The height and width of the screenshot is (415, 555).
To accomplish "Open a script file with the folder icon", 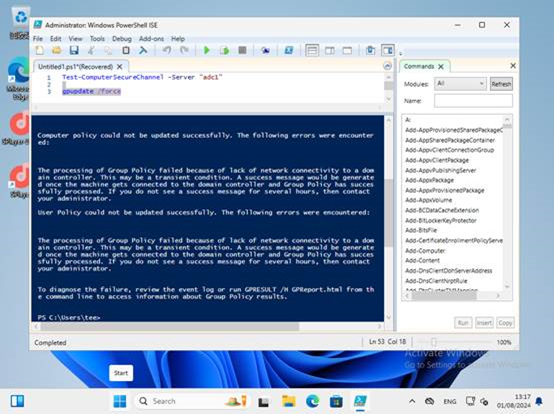I will pyautogui.click(x=57, y=50).
